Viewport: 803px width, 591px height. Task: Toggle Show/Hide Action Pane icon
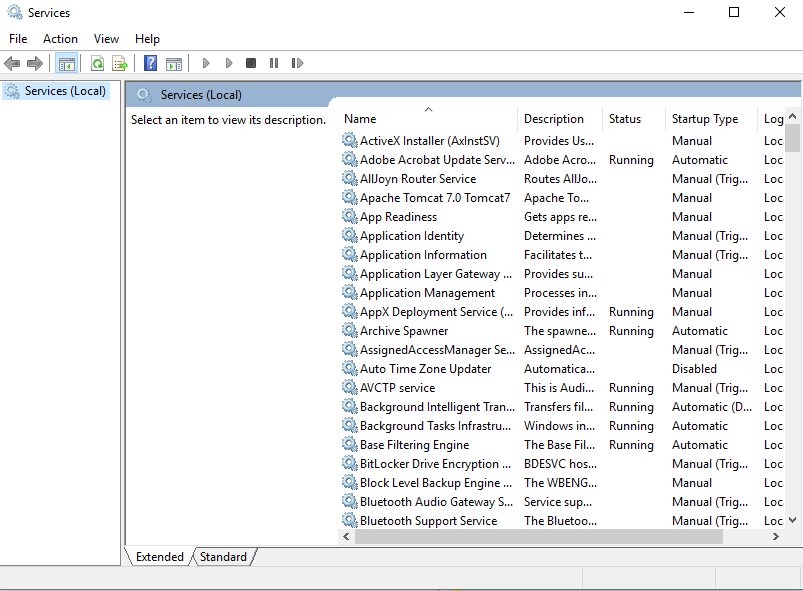(x=174, y=64)
